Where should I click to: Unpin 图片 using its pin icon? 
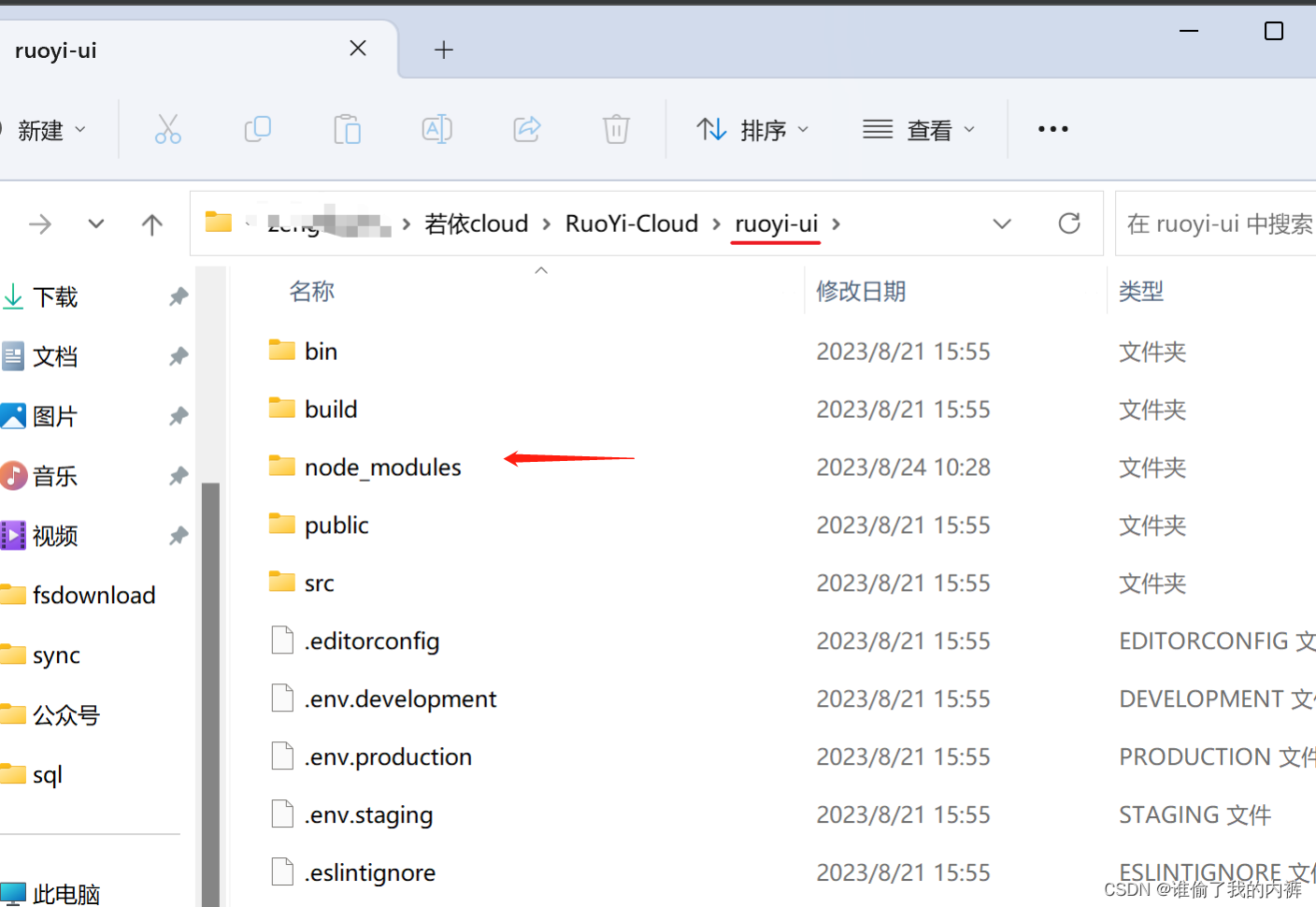coord(179,417)
